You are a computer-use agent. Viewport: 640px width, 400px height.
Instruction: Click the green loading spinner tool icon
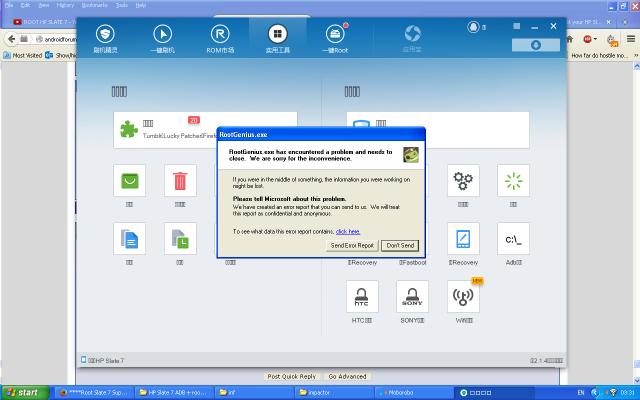[513, 182]
